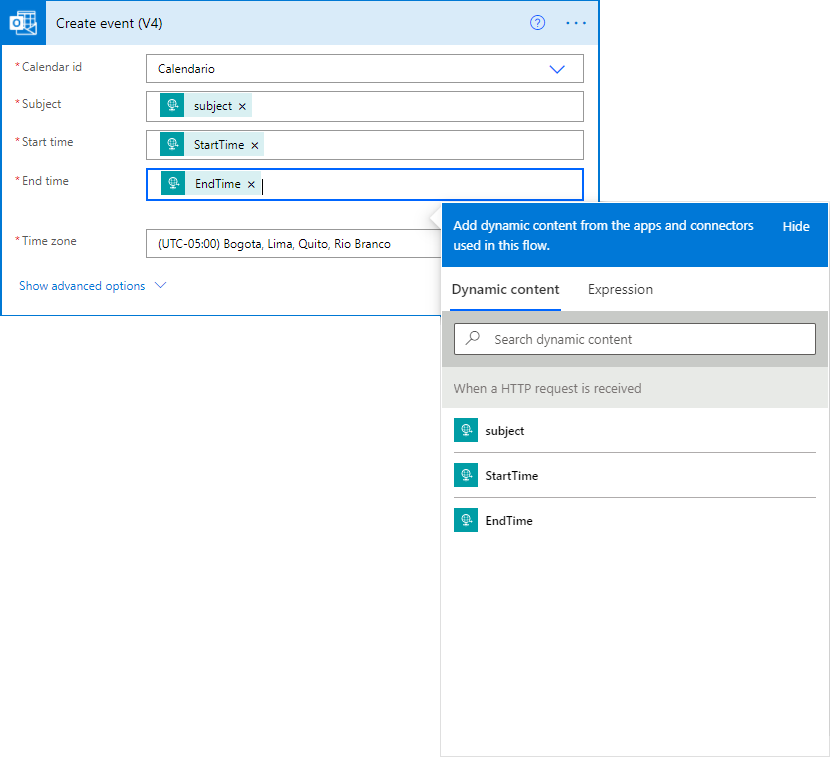Select StartTime in dynamic content list
Screen dimensions: 830x757
pyautogui.click(x=635, y=475)
